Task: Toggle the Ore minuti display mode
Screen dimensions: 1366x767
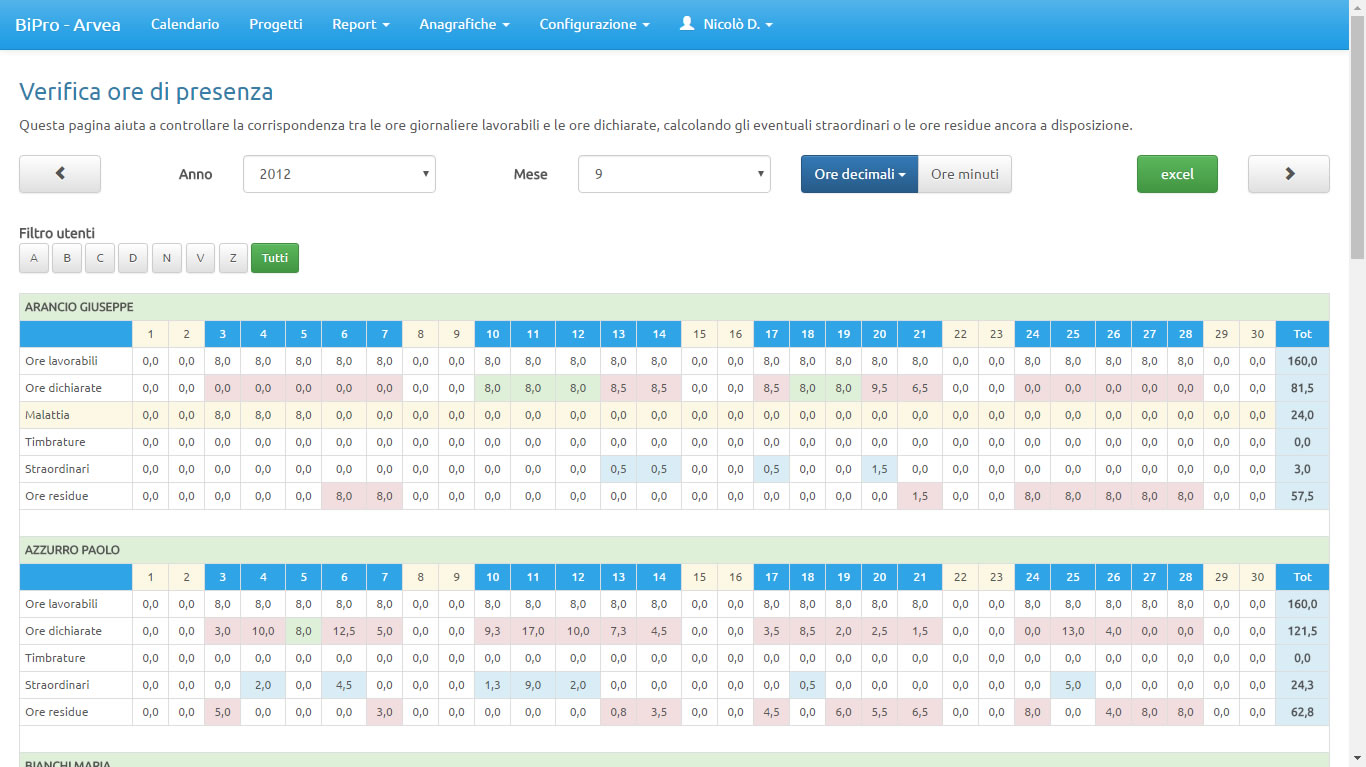Action: click(964, 174)
